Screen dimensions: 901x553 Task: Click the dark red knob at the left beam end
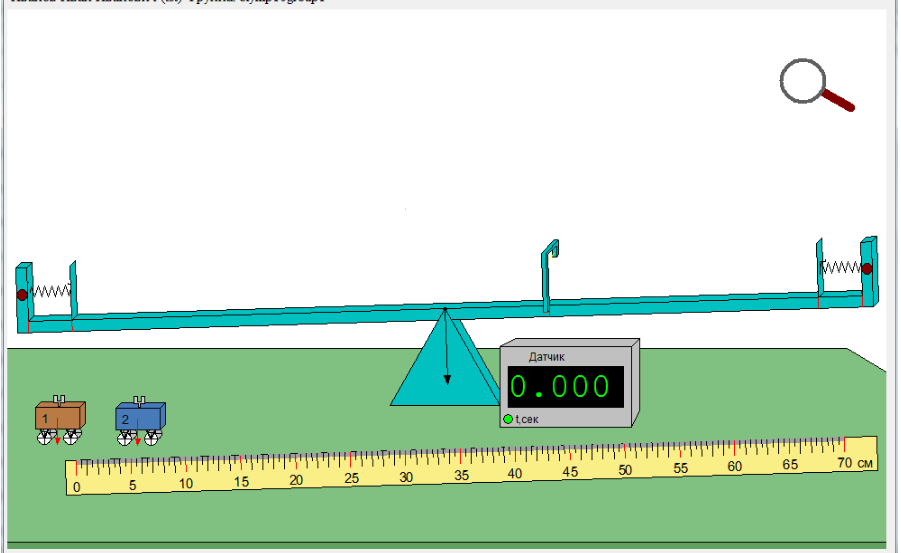click(22, 295)
